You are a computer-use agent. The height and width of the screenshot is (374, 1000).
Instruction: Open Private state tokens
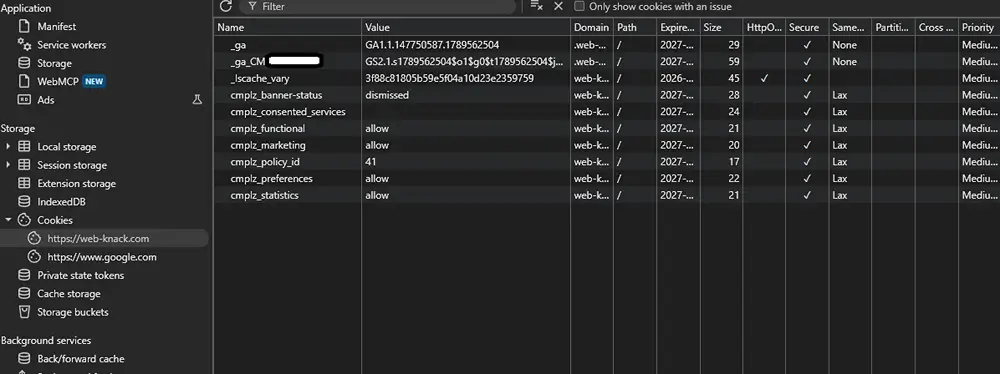80,276
